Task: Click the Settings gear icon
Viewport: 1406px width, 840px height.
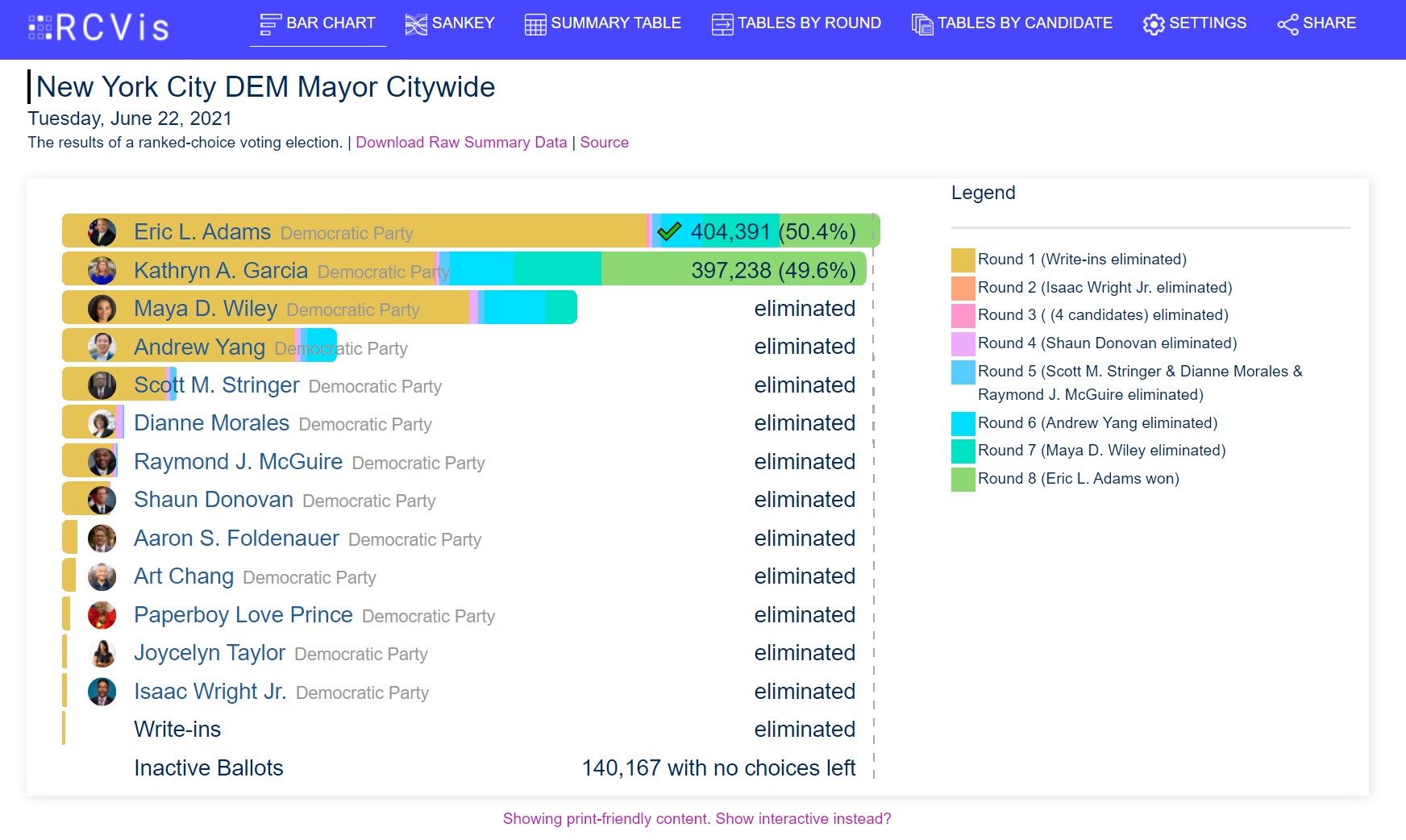Action: point(1154,24)
